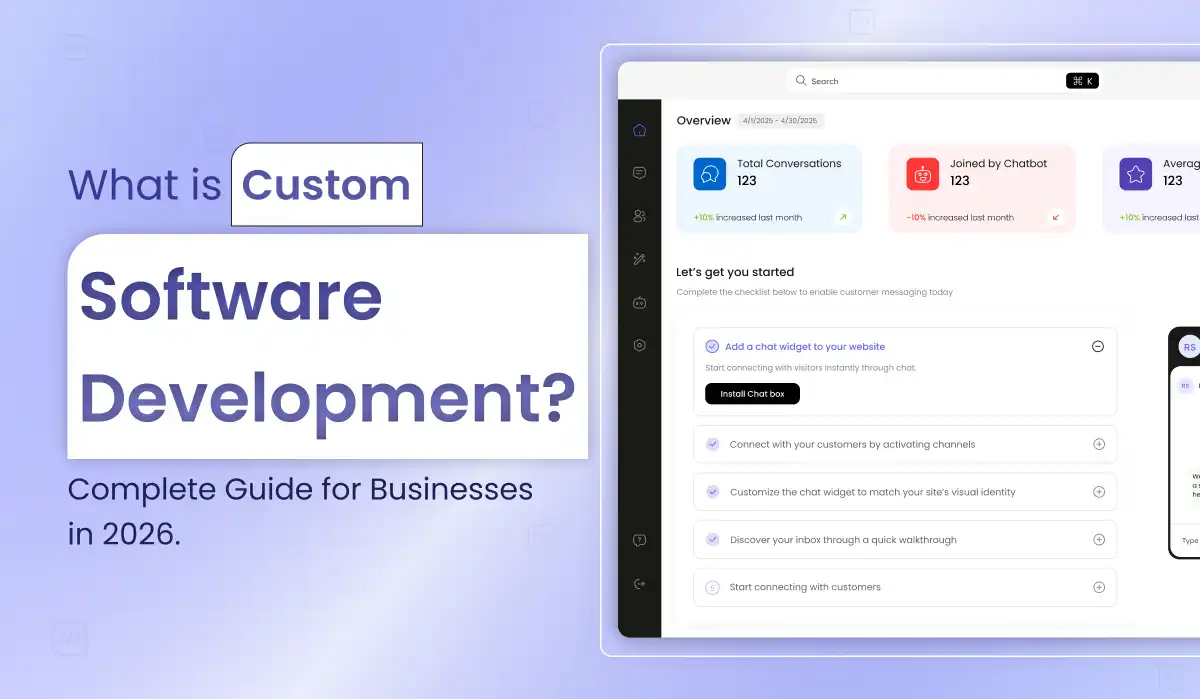This screenshot has width=1200, height=699.
Task: Open the magic wand sidebar icon
Action: (640, 259)
